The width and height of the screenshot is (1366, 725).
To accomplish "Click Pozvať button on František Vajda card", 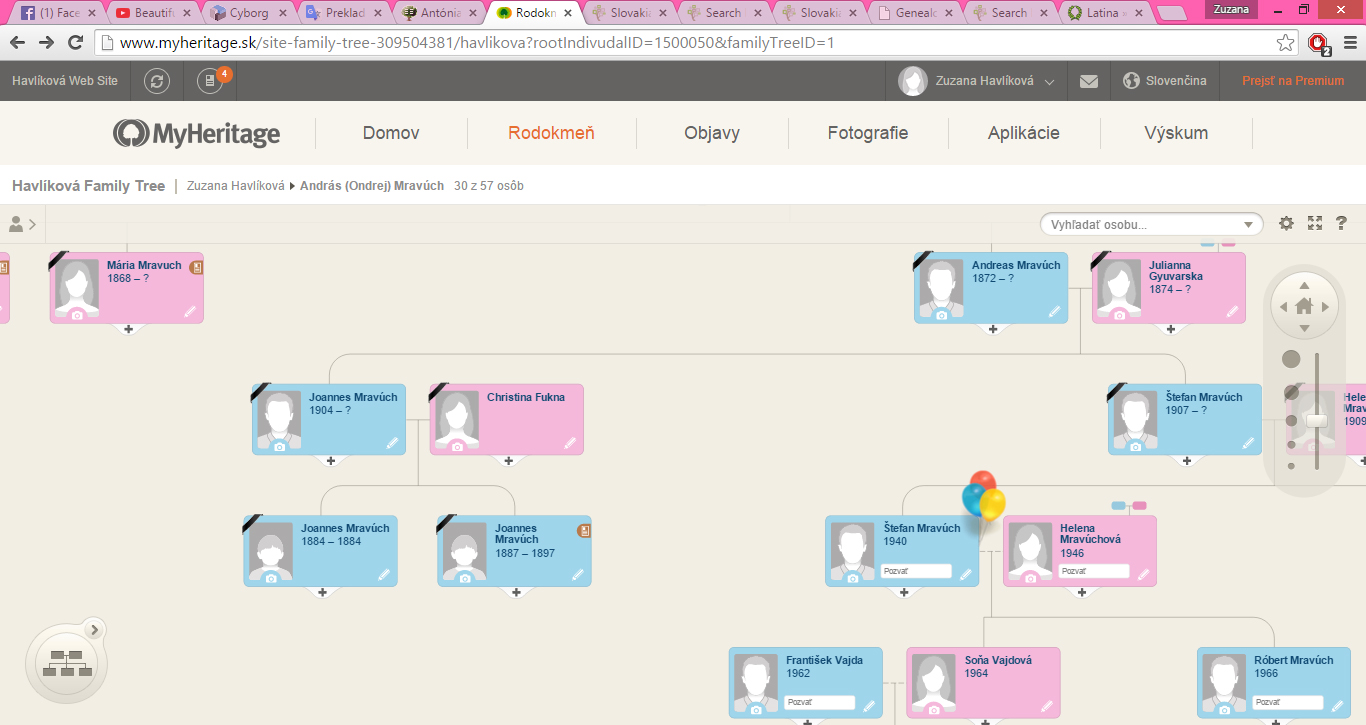I will click(819, 703).
